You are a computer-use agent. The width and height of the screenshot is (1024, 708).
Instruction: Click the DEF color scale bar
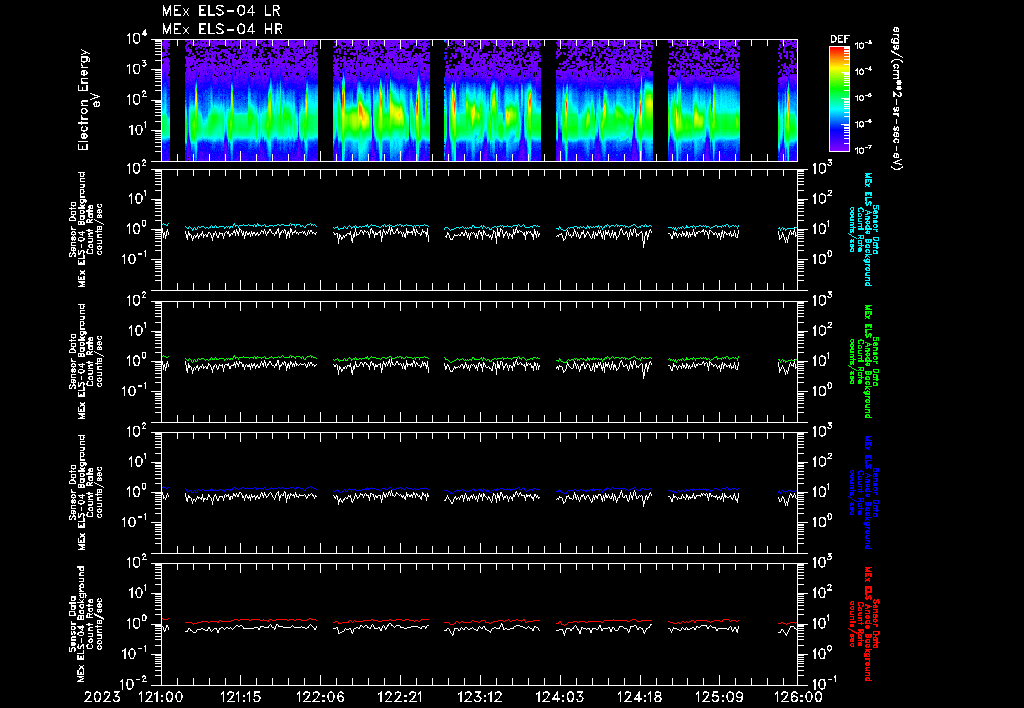(x=838, y=98)
